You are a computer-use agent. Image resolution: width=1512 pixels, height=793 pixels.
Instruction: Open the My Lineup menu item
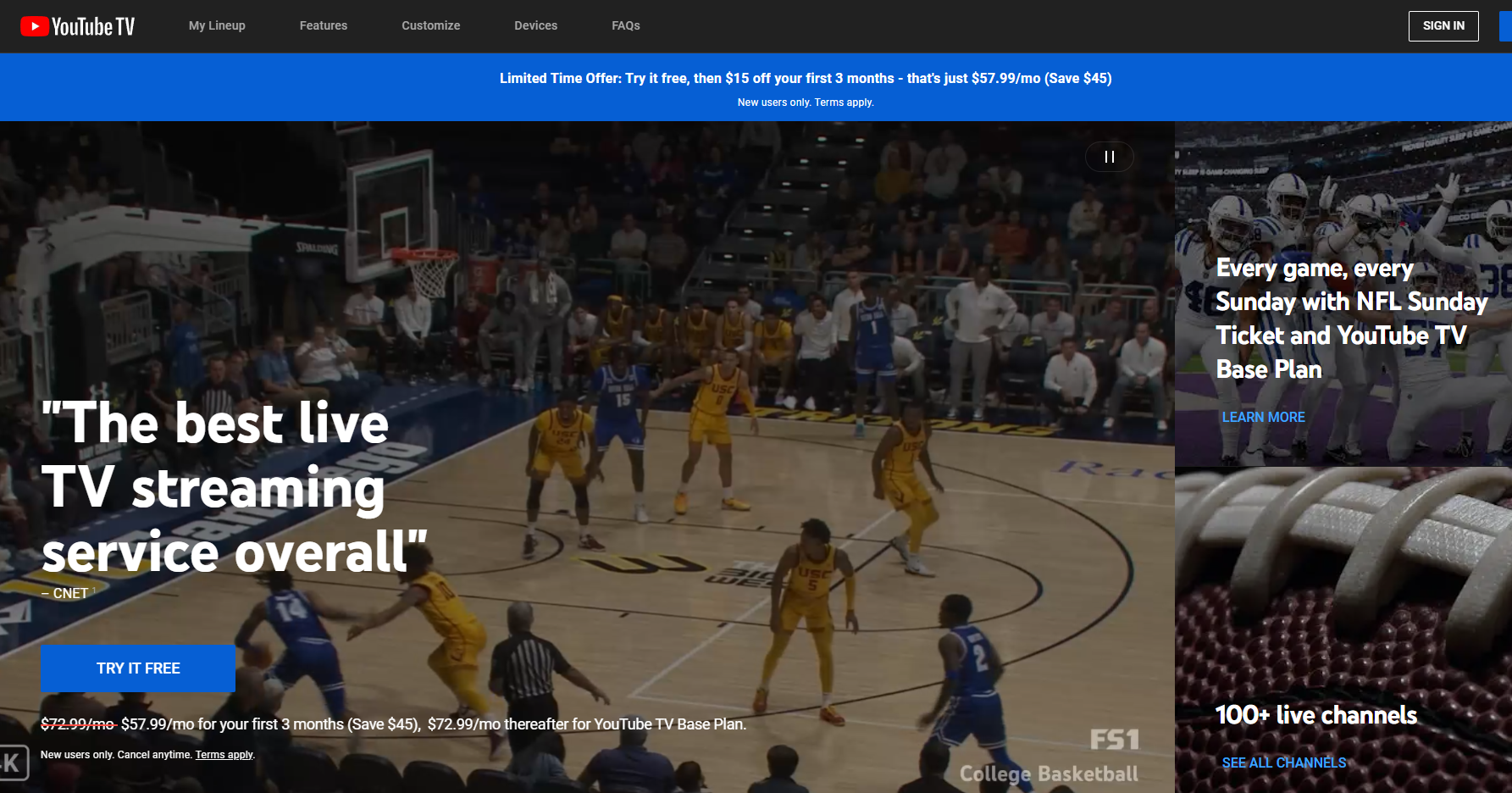tap(217, 25)
